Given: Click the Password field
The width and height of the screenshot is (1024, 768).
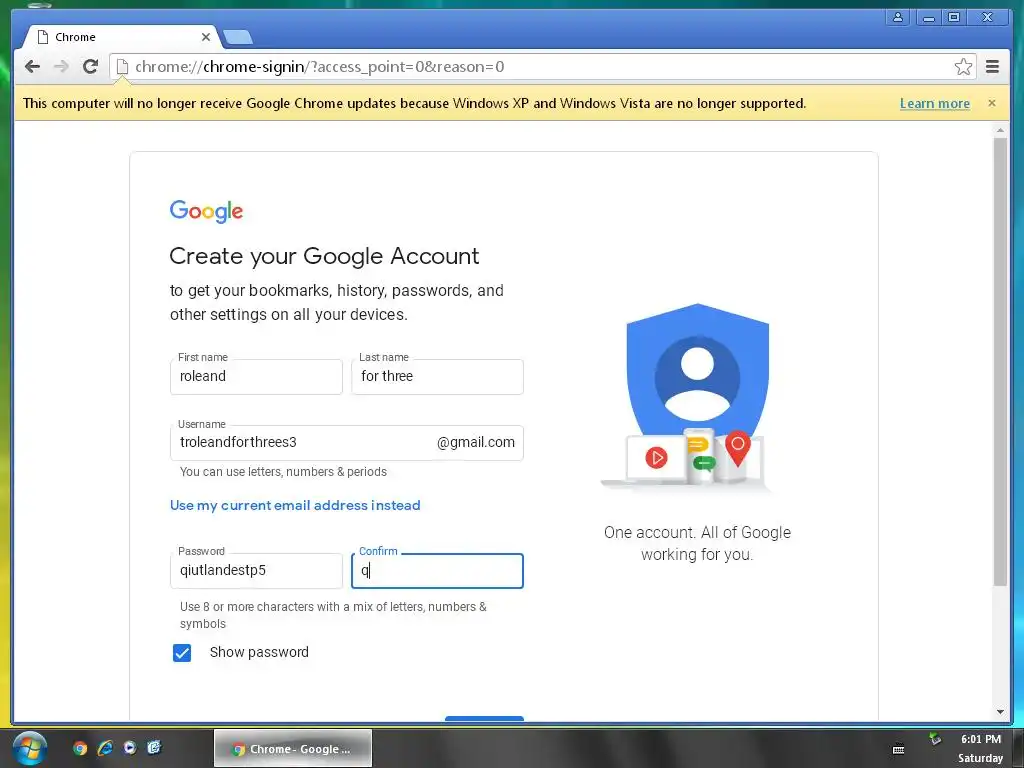Looking at the screenshot, I should click(x=256, y=571).
